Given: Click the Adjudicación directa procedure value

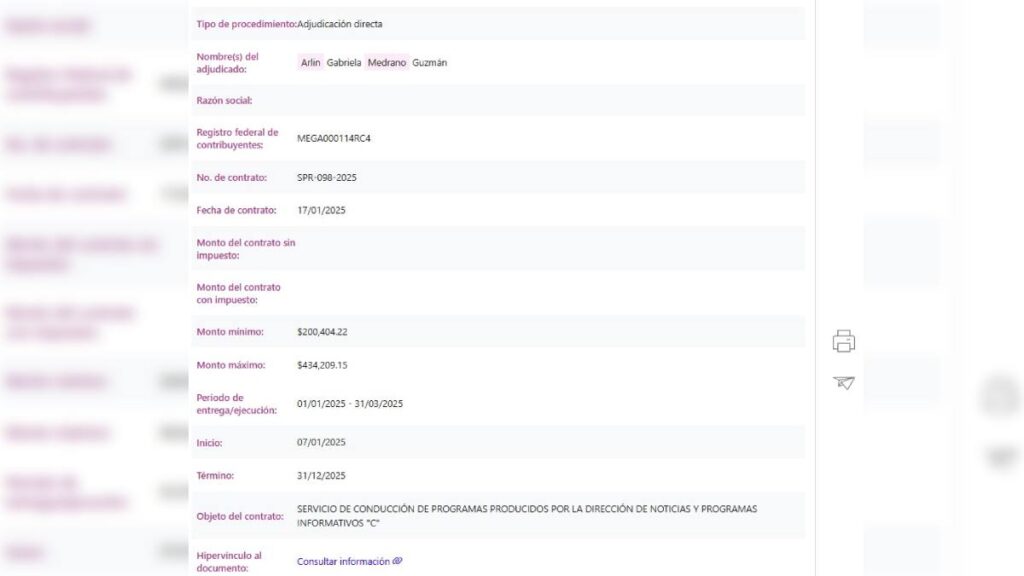Looking at the screenshot, I should [x=340, y=23].
